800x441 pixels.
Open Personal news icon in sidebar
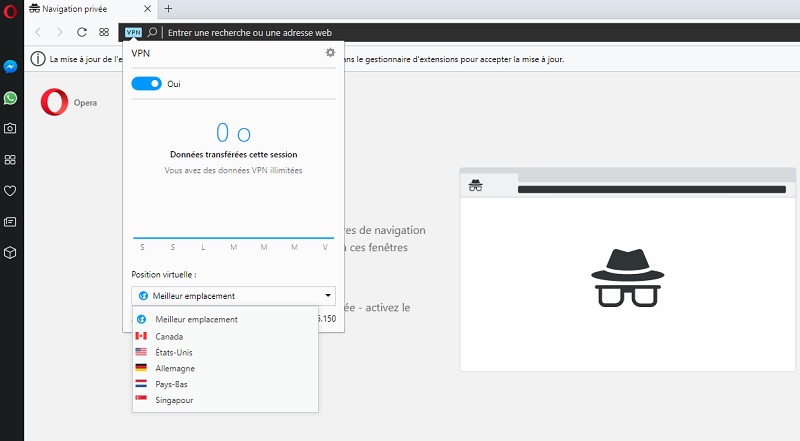coord(10,222)
